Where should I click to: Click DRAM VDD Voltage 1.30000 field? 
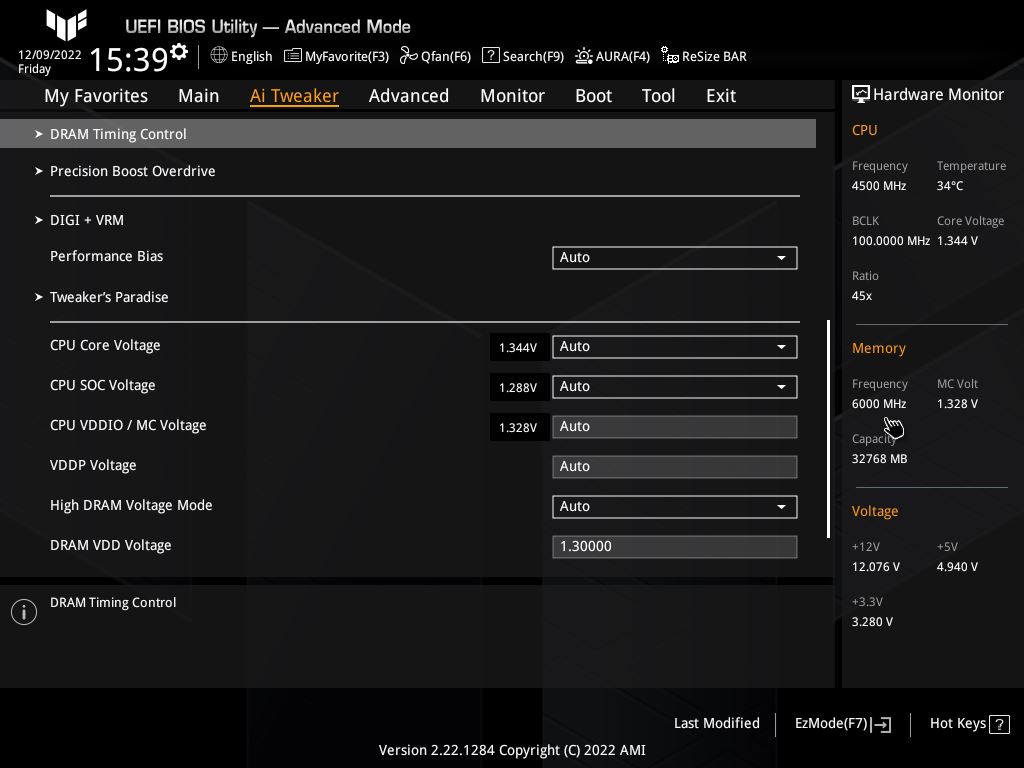[x=675, y=547]
